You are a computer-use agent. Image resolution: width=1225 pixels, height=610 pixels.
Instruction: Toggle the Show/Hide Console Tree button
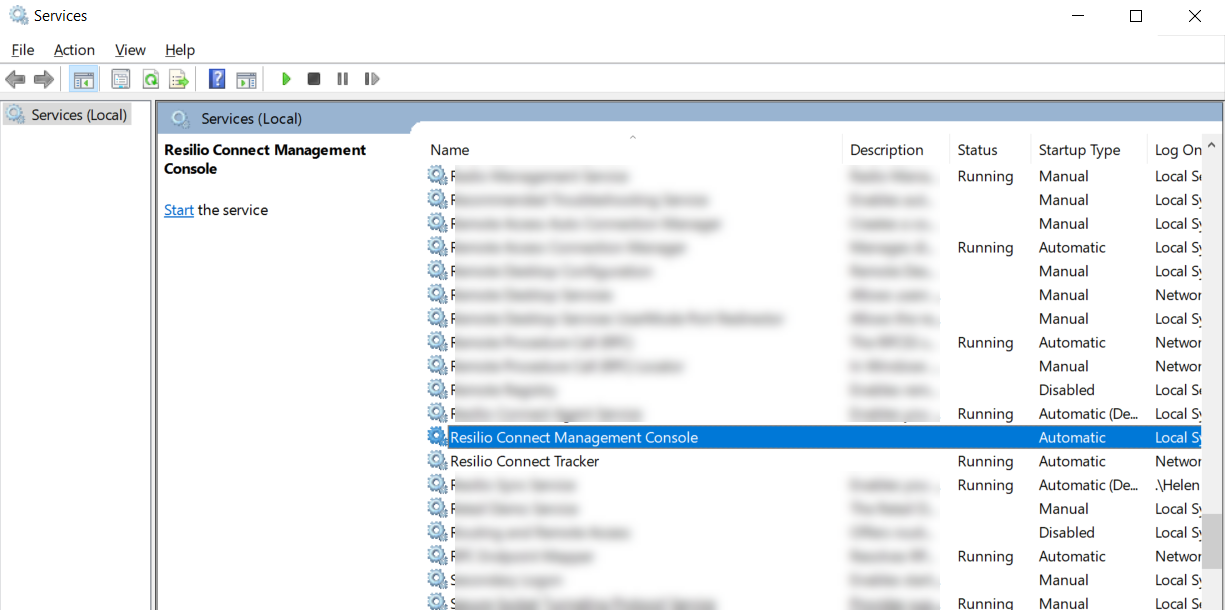click(84, 79)
